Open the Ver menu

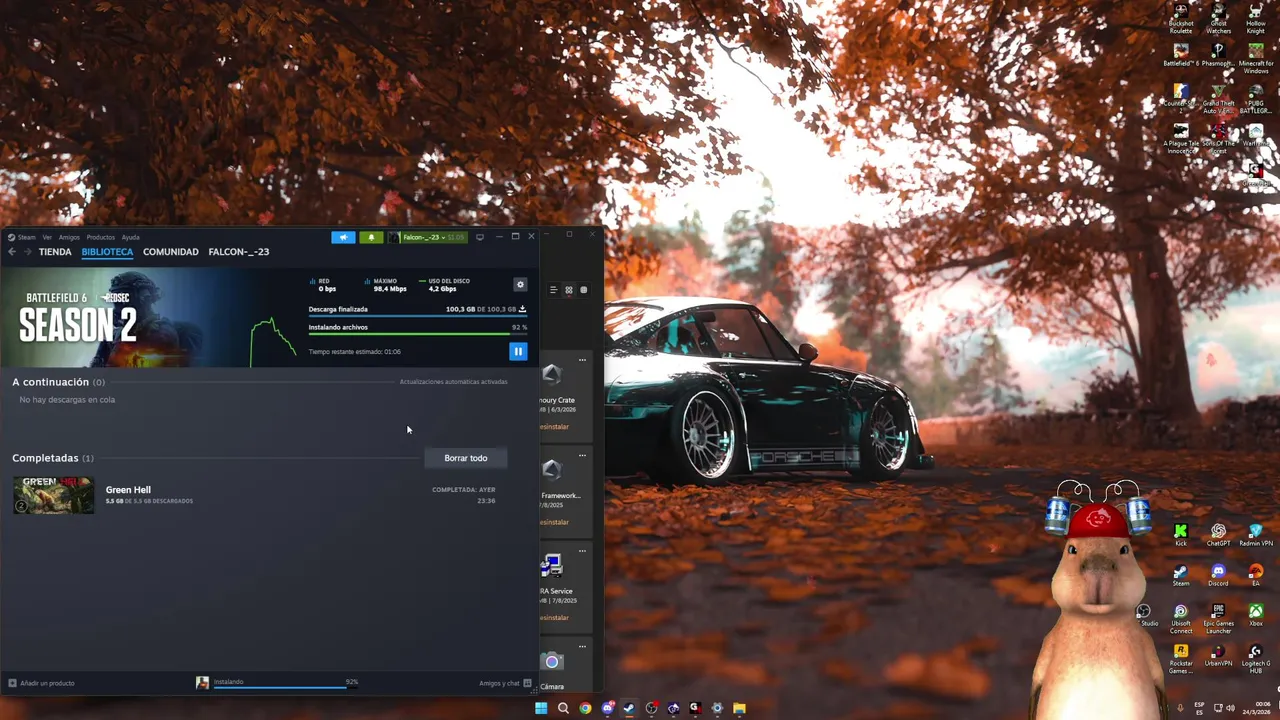[x=47, y=237]
